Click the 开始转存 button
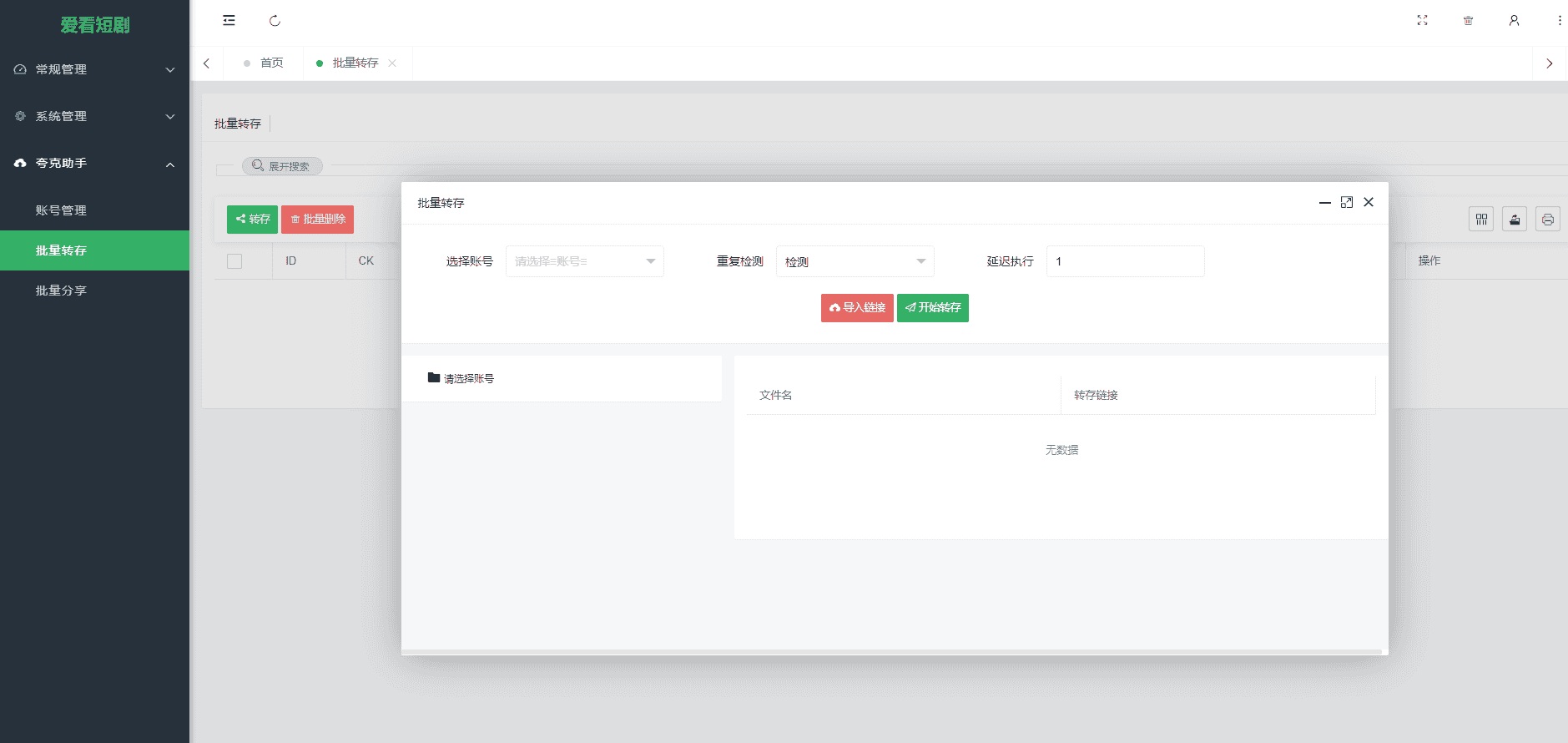 [x=933, y=308]
